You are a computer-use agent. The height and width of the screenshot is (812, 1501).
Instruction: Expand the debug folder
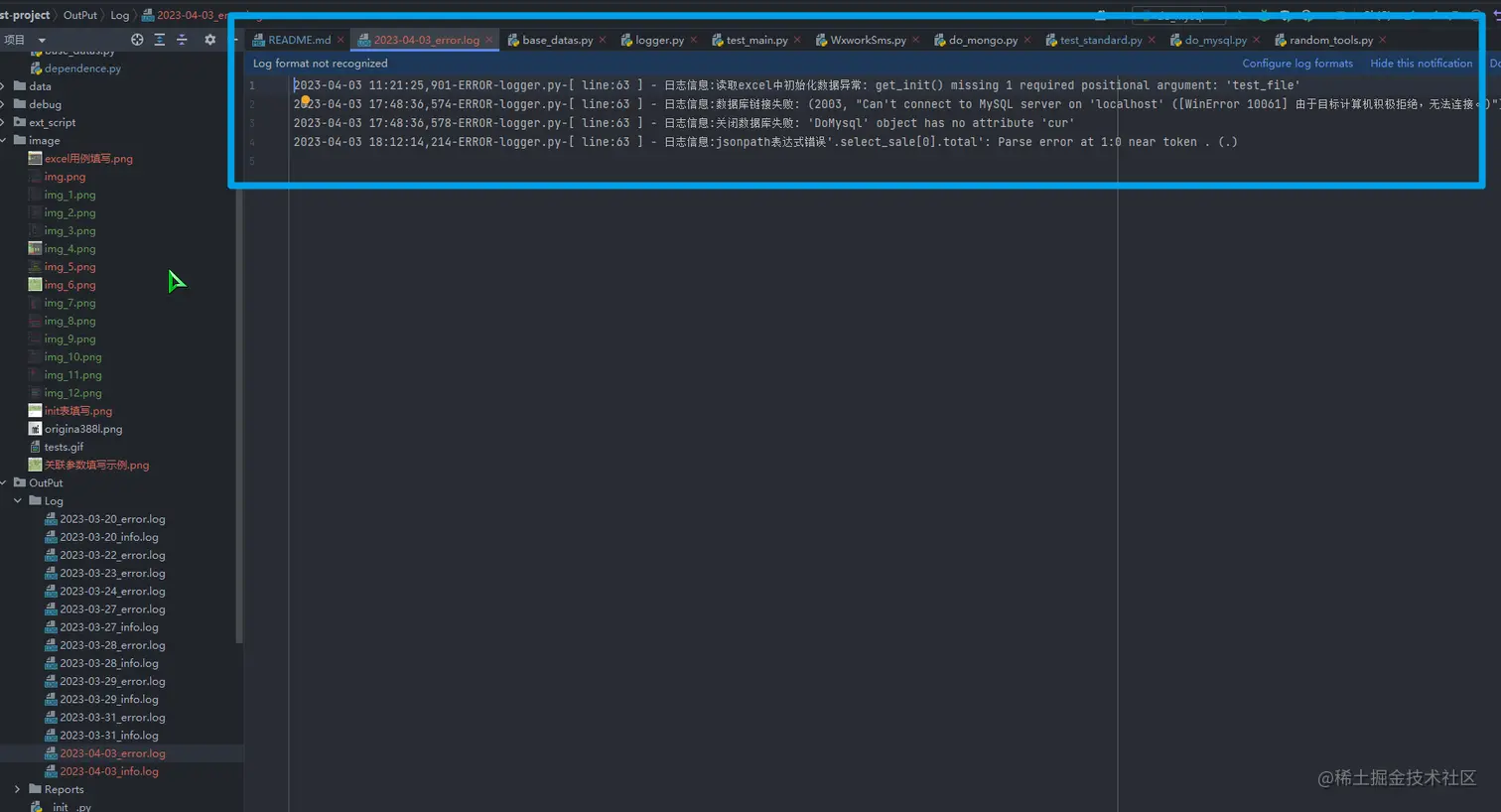pos(4,104)
